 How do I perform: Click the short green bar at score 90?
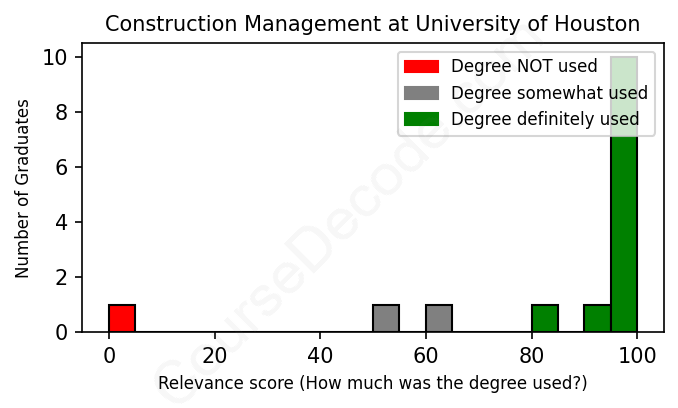(597, 318)
